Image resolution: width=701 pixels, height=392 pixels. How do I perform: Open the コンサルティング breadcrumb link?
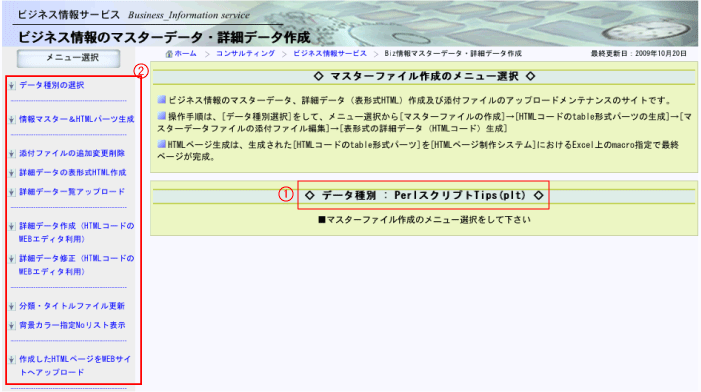[245, 54]
